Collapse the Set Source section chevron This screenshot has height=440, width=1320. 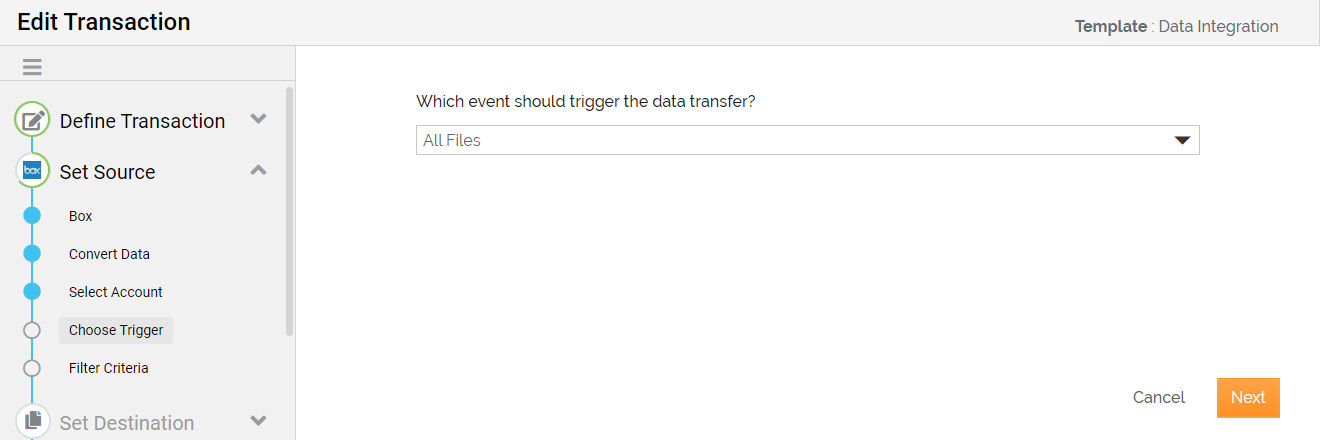[x=258, y=170]
